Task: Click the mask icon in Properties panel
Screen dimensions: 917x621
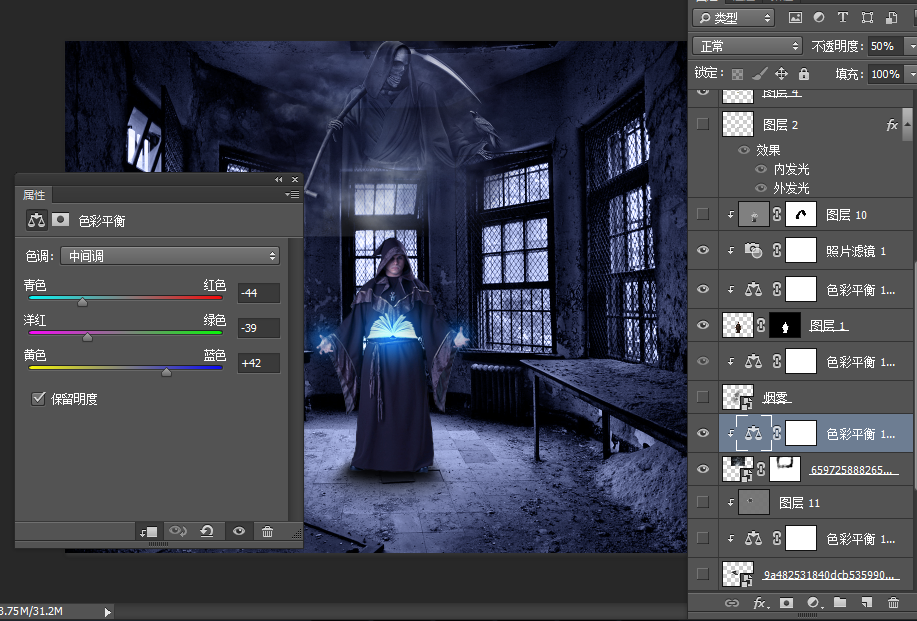Action: pyautogui.click(x=61, y=220)
